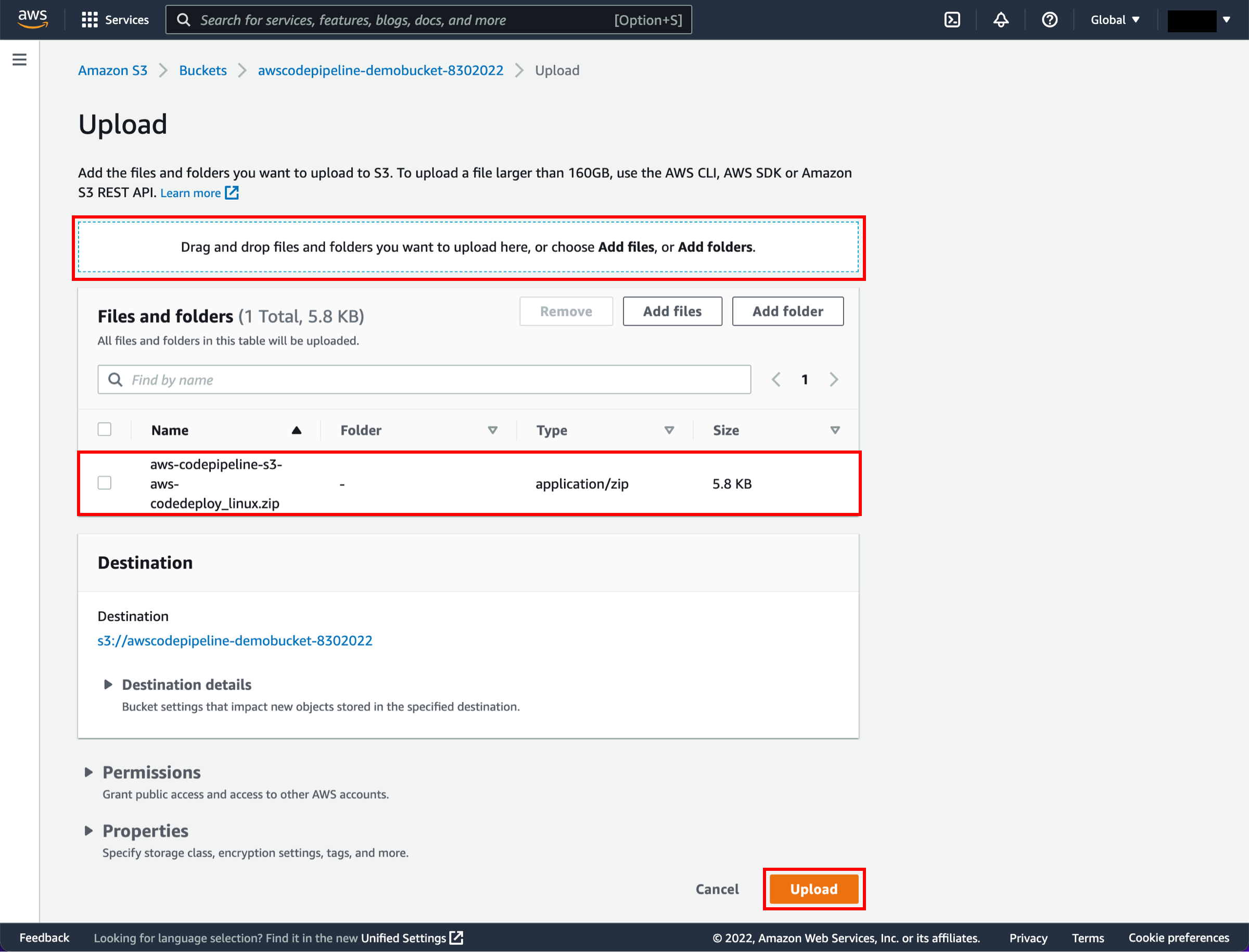
Task: Launch the CloudShell terminal icon
Action: [x=952, y=20]
